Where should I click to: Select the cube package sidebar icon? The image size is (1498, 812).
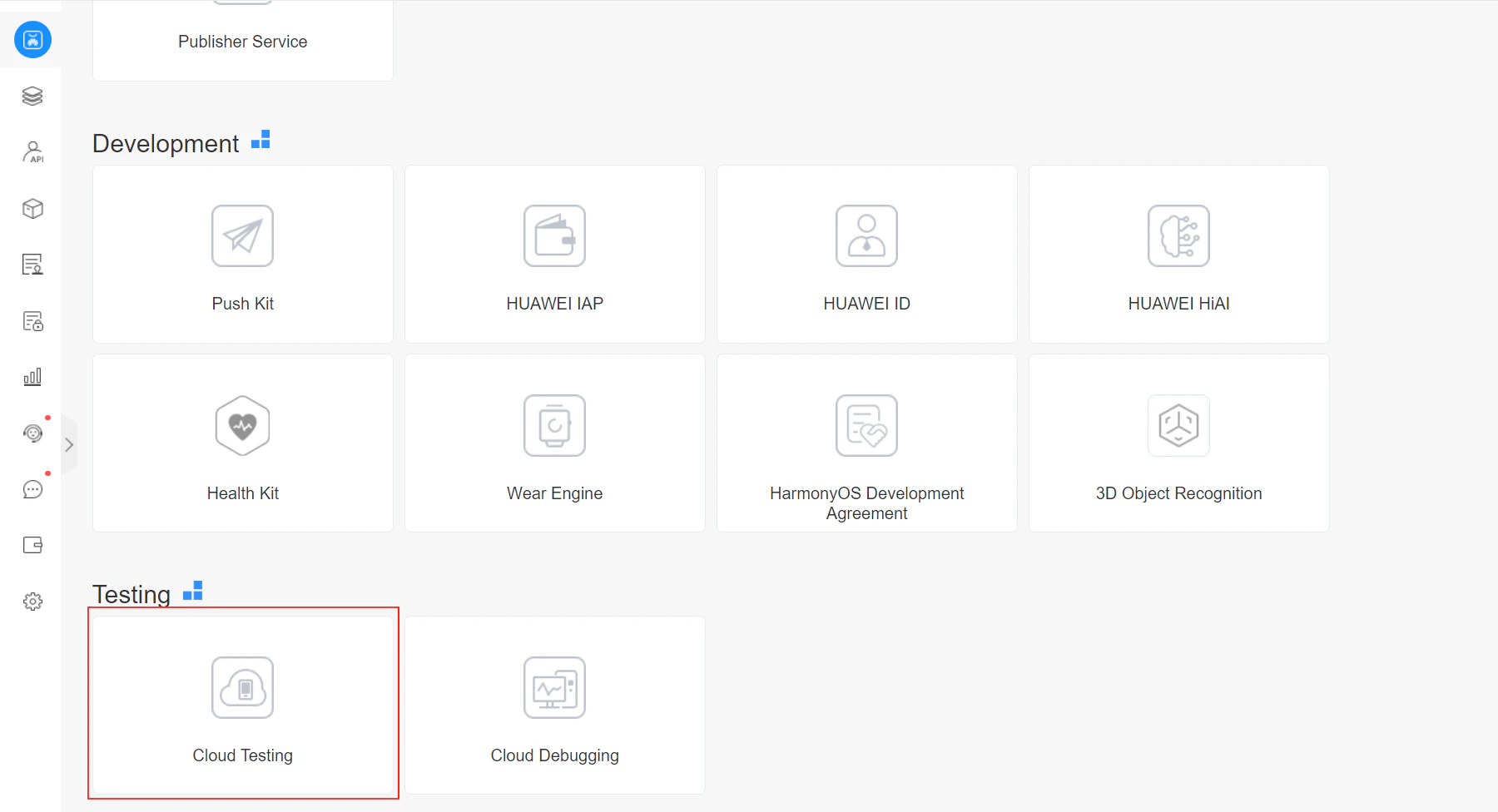[x=32, y=208]
